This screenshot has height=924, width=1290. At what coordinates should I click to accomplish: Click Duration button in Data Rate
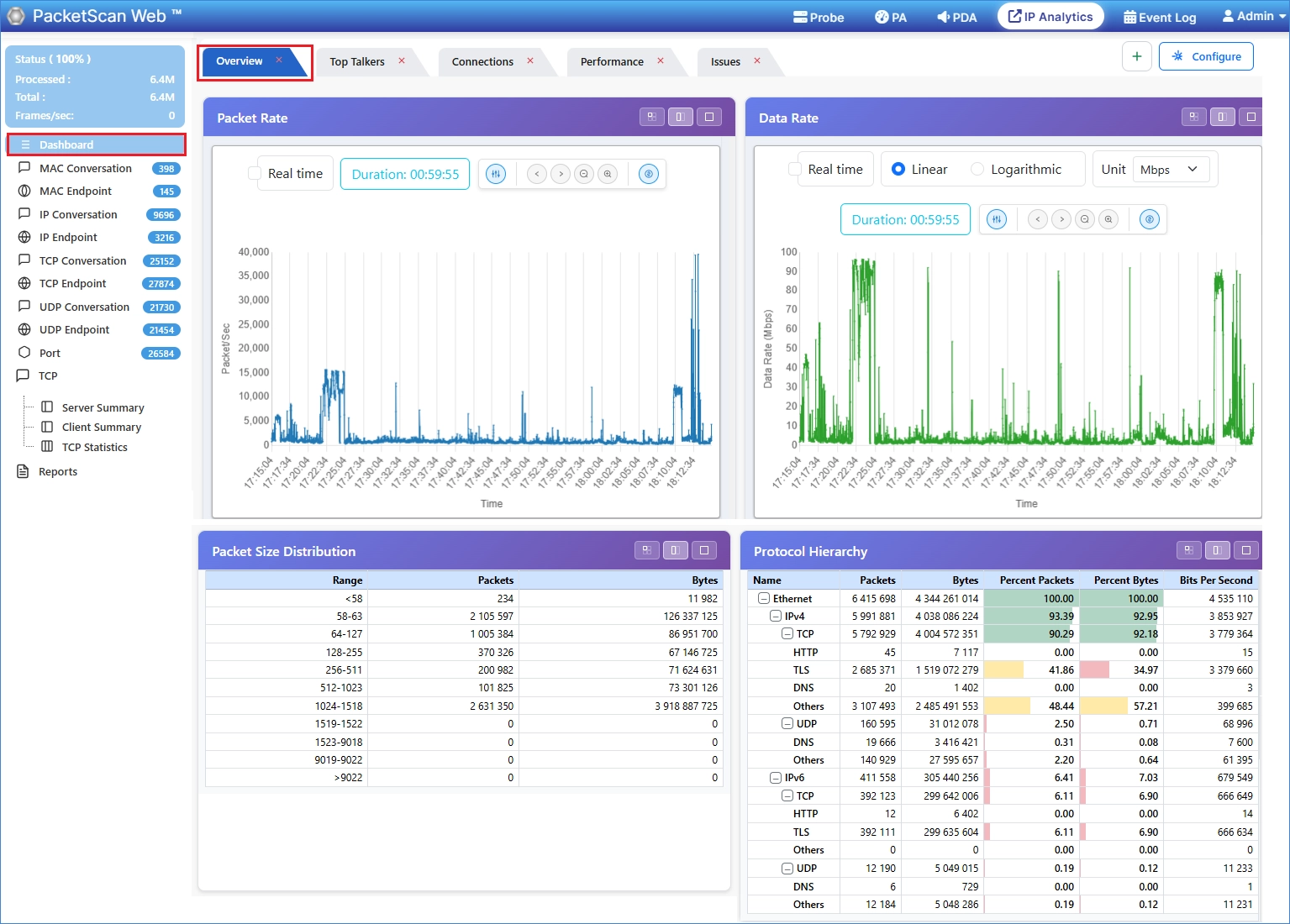coord(905,219)
